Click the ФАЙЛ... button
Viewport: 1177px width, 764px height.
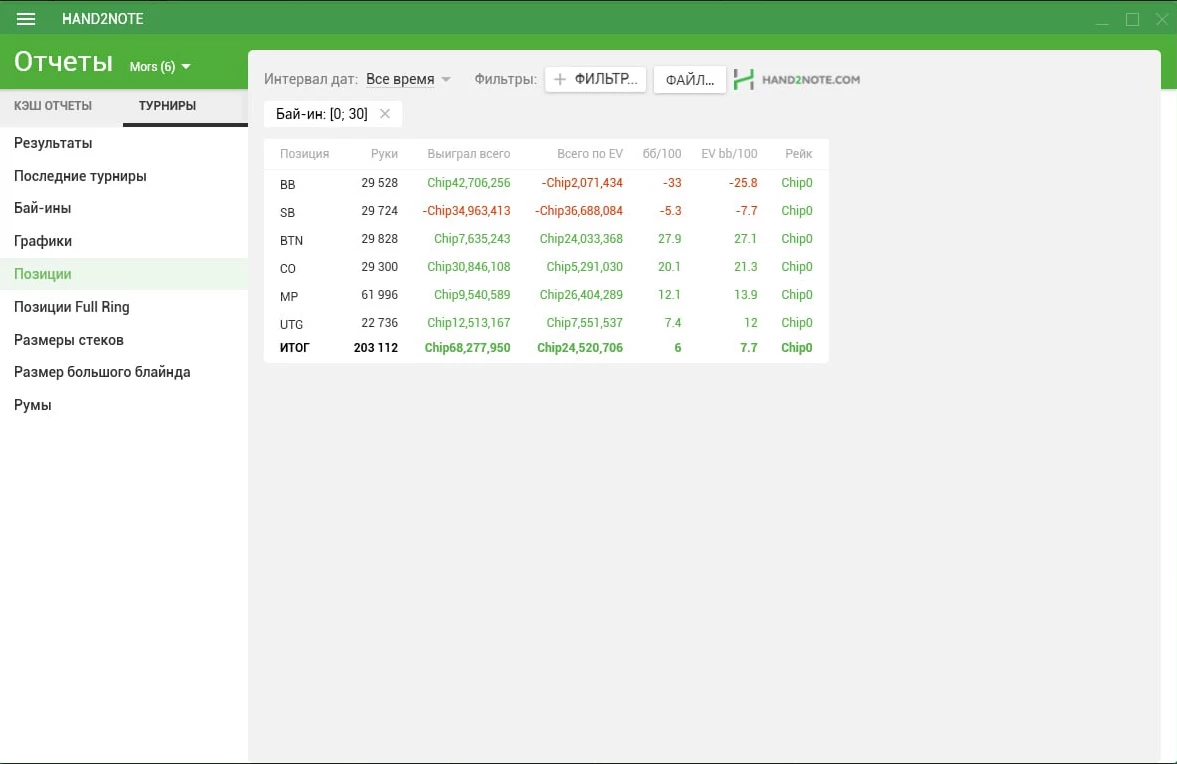click(x=690, y=80)
